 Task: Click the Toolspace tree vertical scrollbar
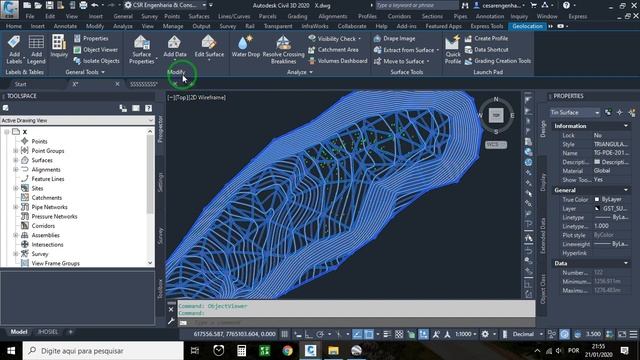point(150,197)
